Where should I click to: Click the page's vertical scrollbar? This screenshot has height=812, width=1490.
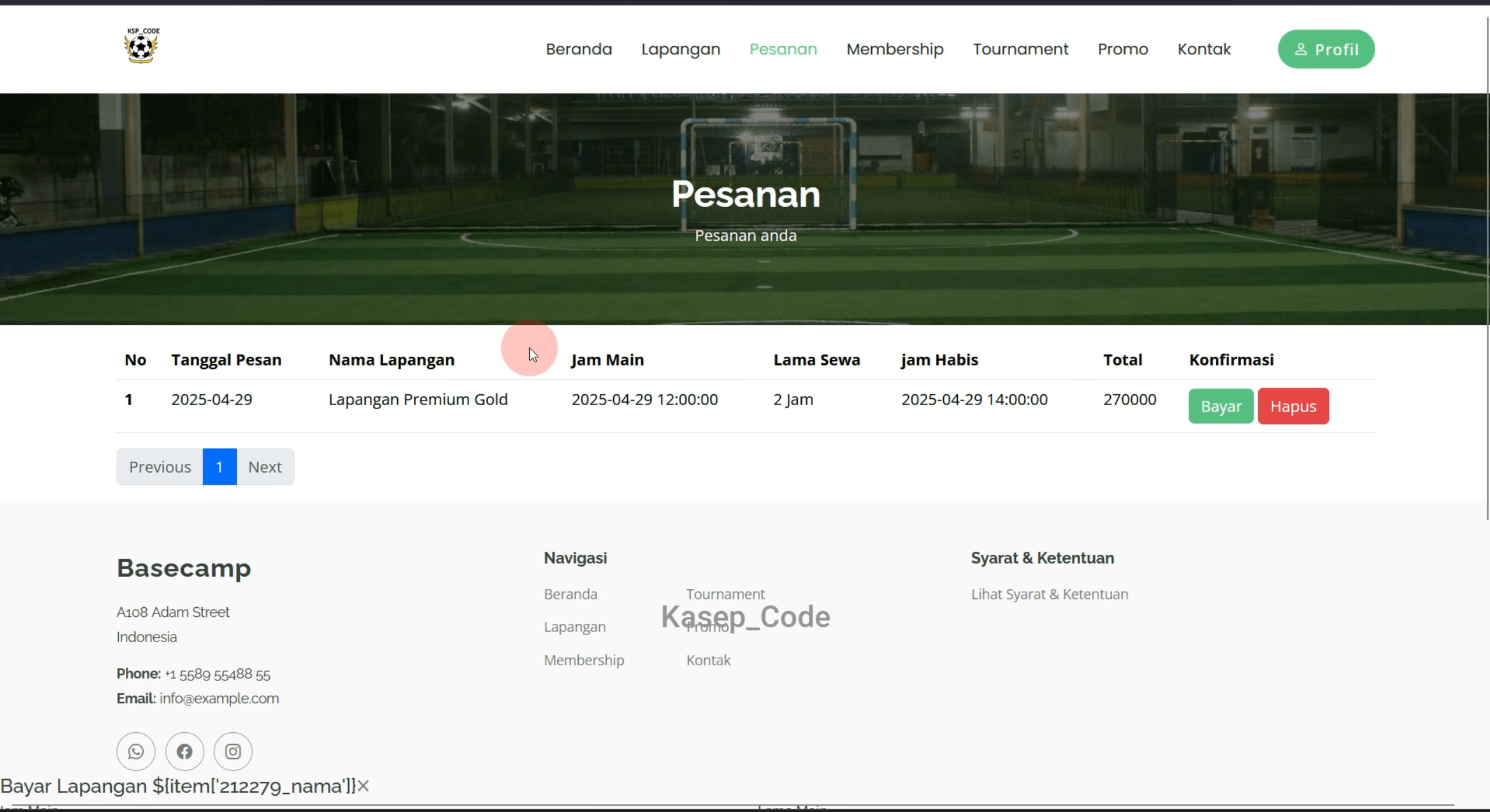coord(1487,268)
